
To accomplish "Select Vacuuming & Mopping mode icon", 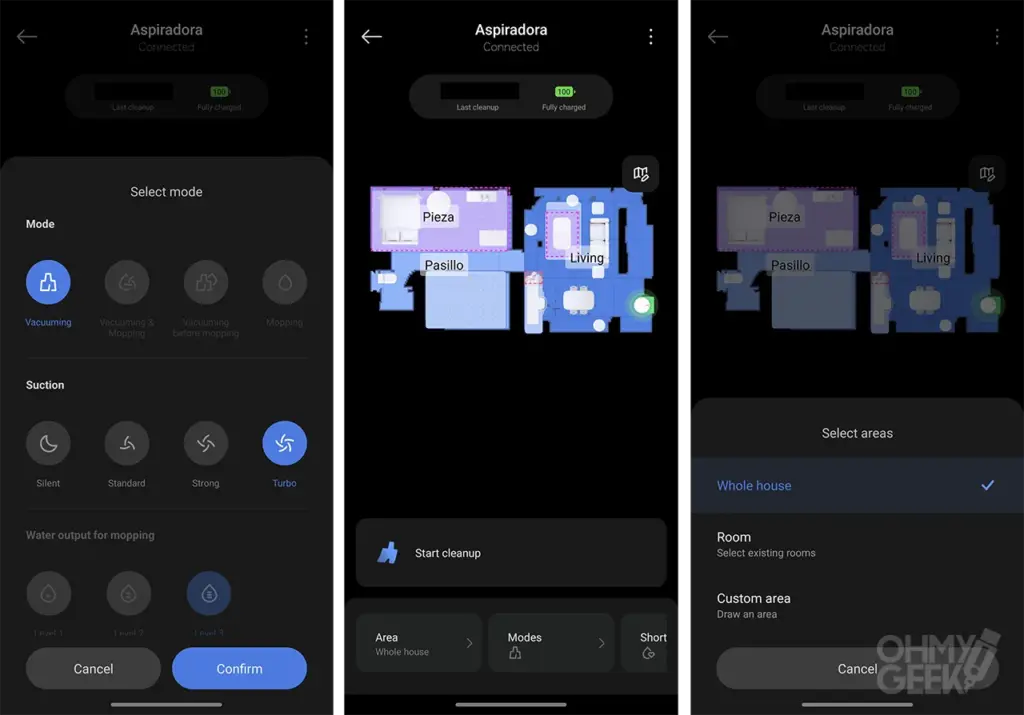I will click(127, 282).
